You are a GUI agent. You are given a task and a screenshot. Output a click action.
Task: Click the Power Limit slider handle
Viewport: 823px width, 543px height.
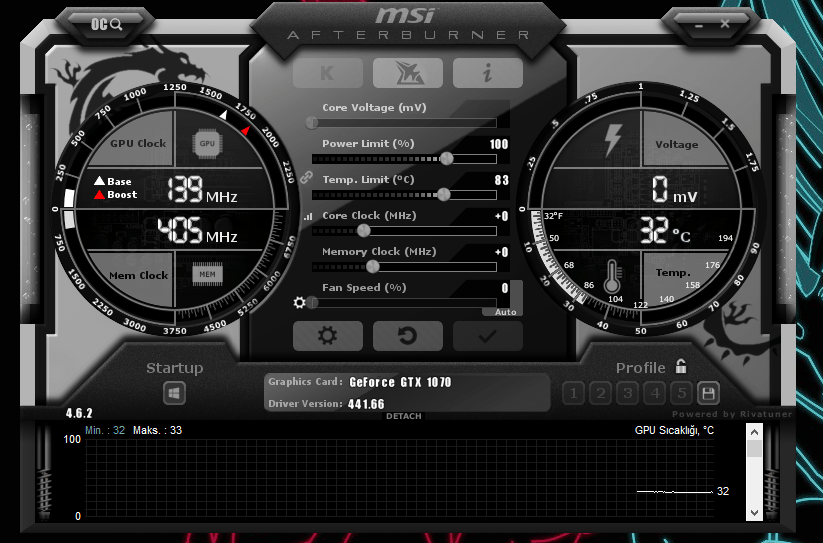tap(447, 158)
